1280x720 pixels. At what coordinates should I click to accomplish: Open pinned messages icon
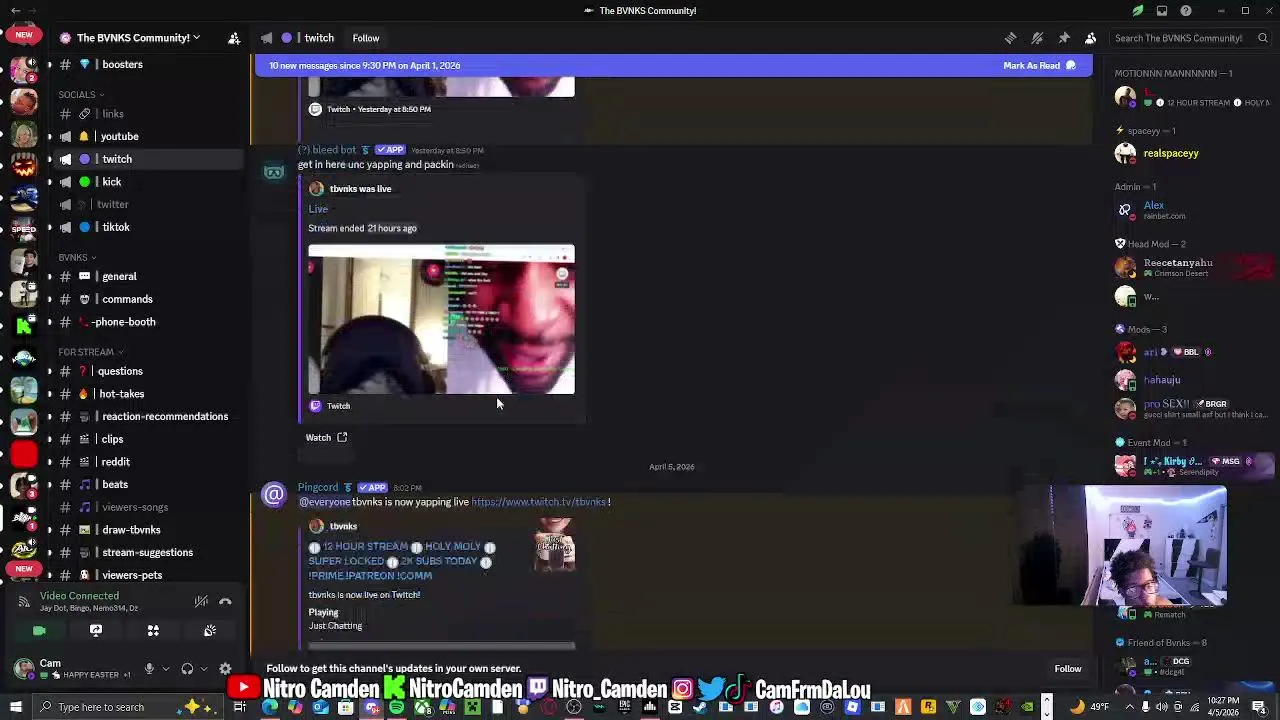[1064, 38]
